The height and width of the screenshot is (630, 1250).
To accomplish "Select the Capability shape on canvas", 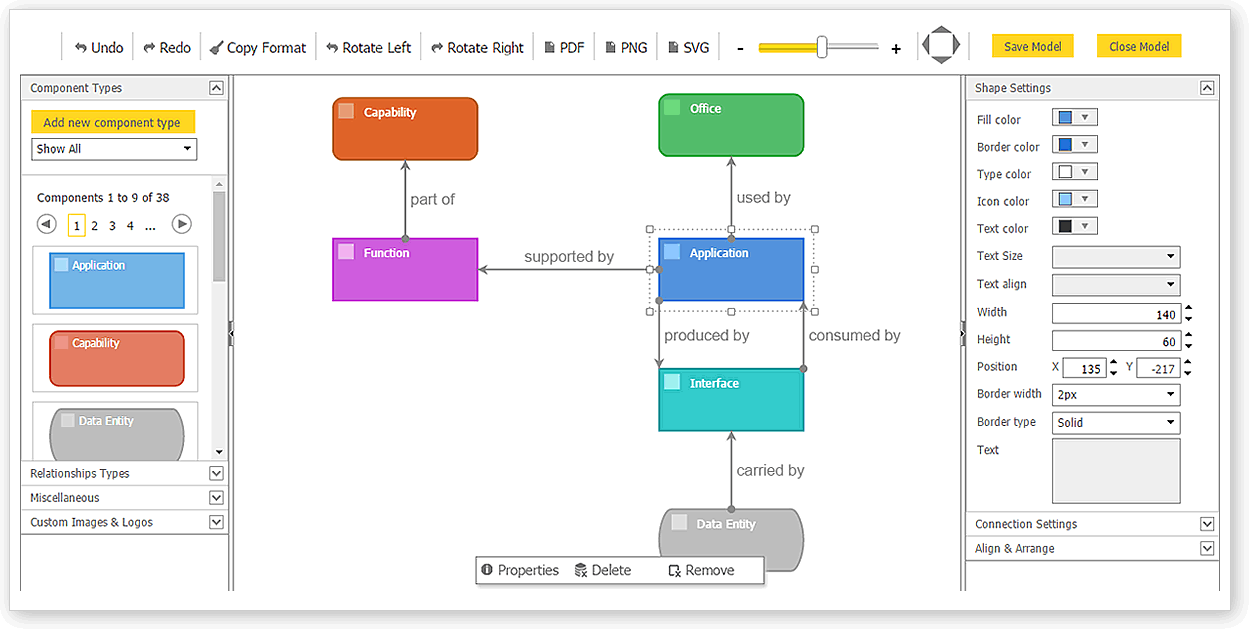I will pos(405,129).
